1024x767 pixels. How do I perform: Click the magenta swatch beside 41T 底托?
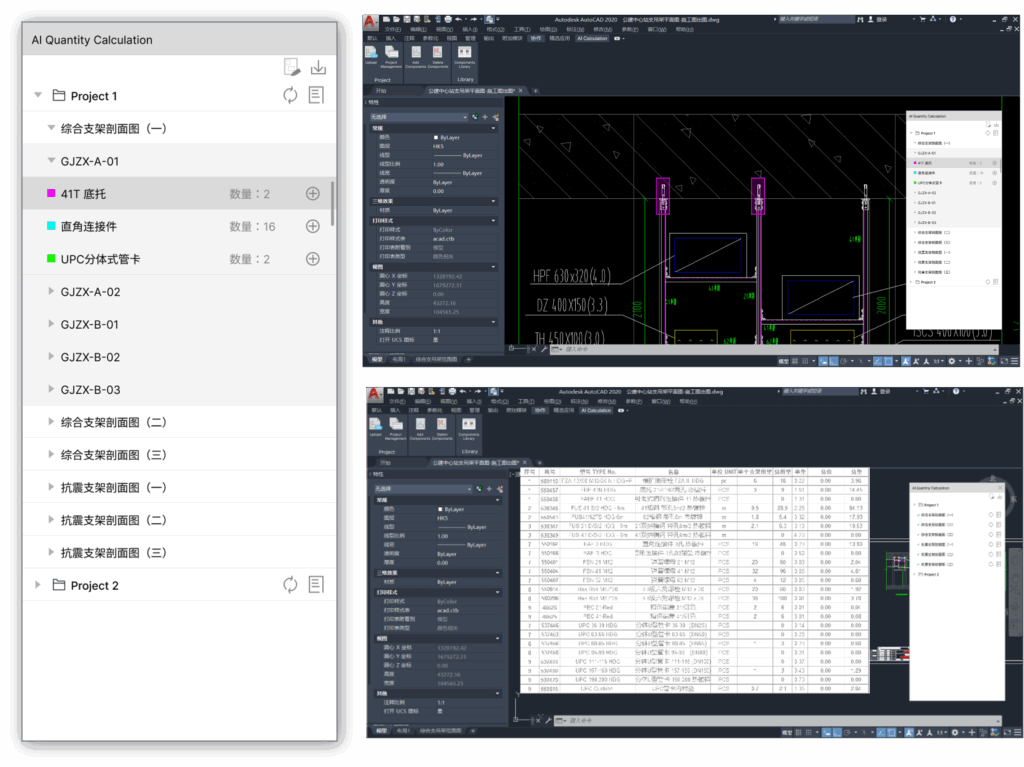click(x=51, y=194)
